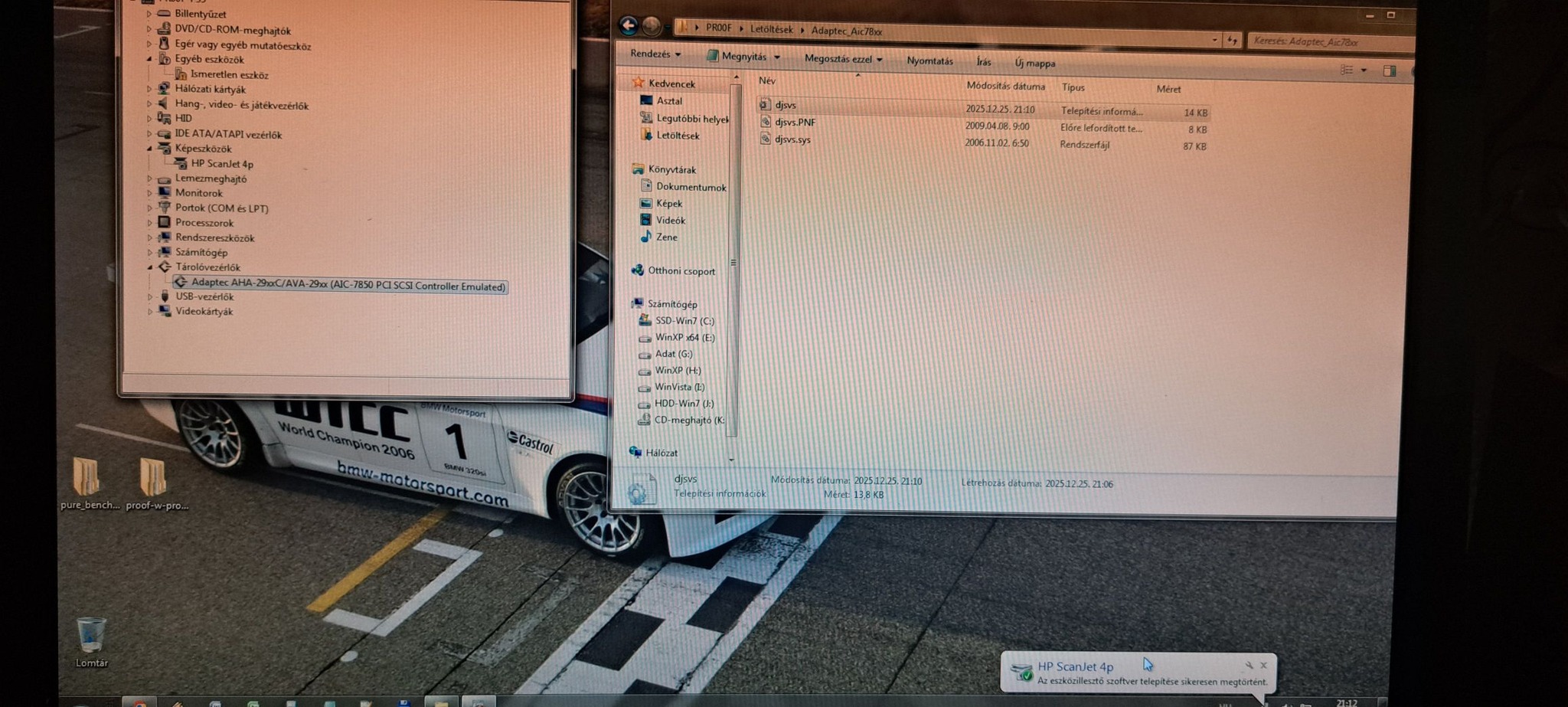Collapse the Tárolóvezérlők node
Viewport: 1568px width, 707px height.
(x=149, y=267)
